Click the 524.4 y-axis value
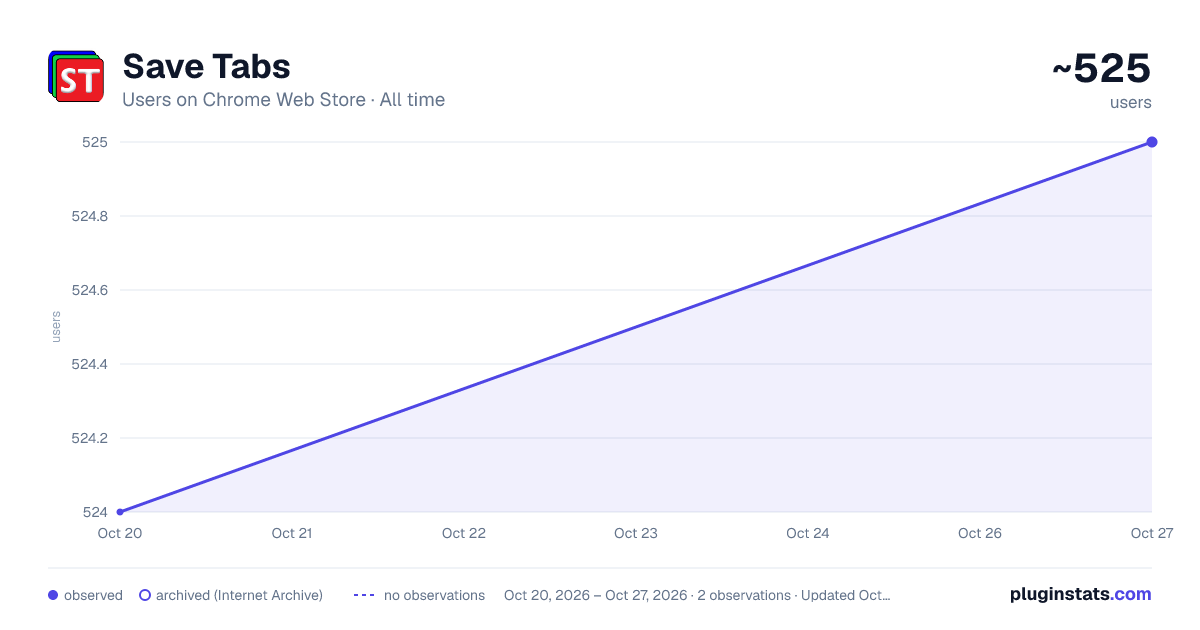The image size is (1200, 630). pos(90,364)
